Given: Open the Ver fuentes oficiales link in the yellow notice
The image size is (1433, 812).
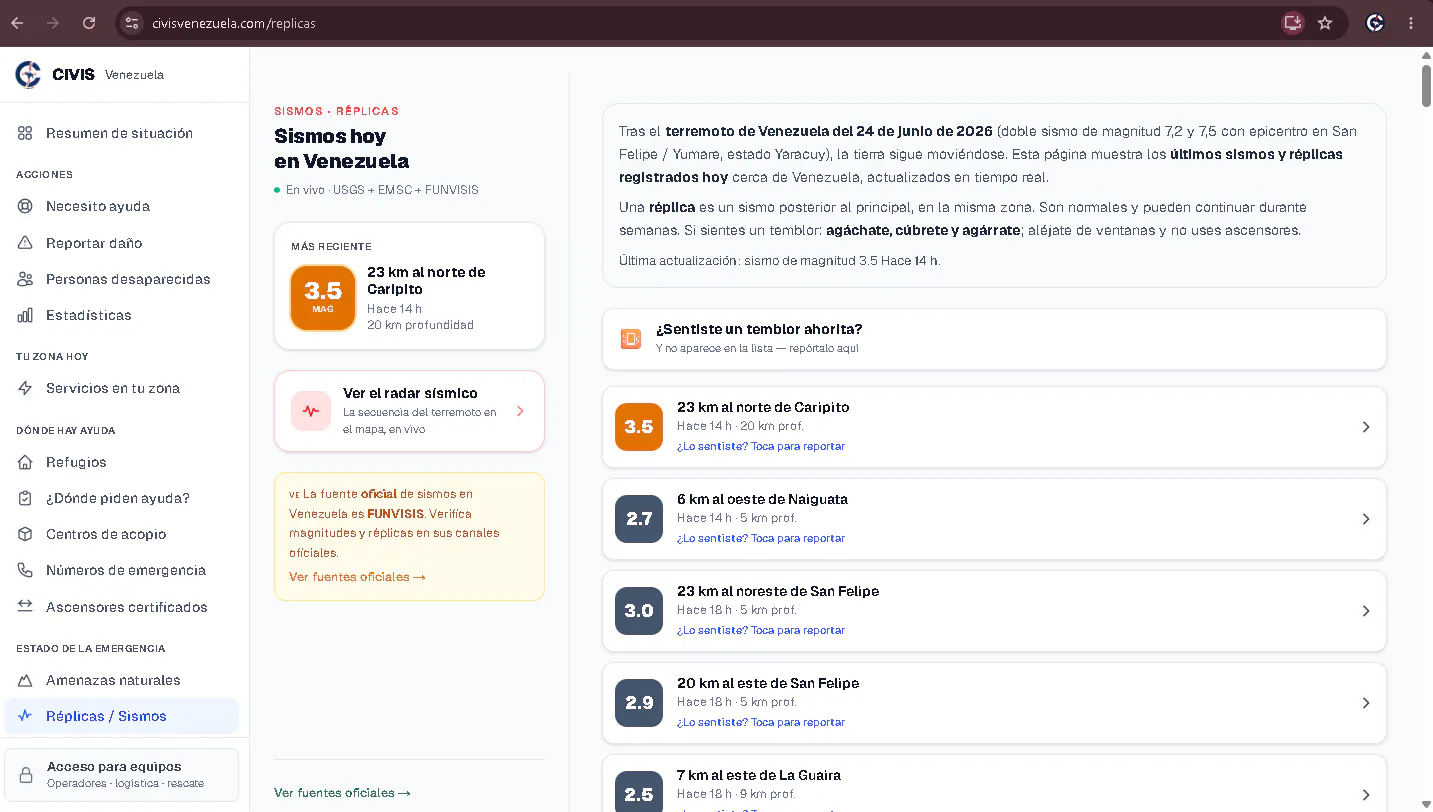Looking at the screenshot, I should tap(357, 577).
